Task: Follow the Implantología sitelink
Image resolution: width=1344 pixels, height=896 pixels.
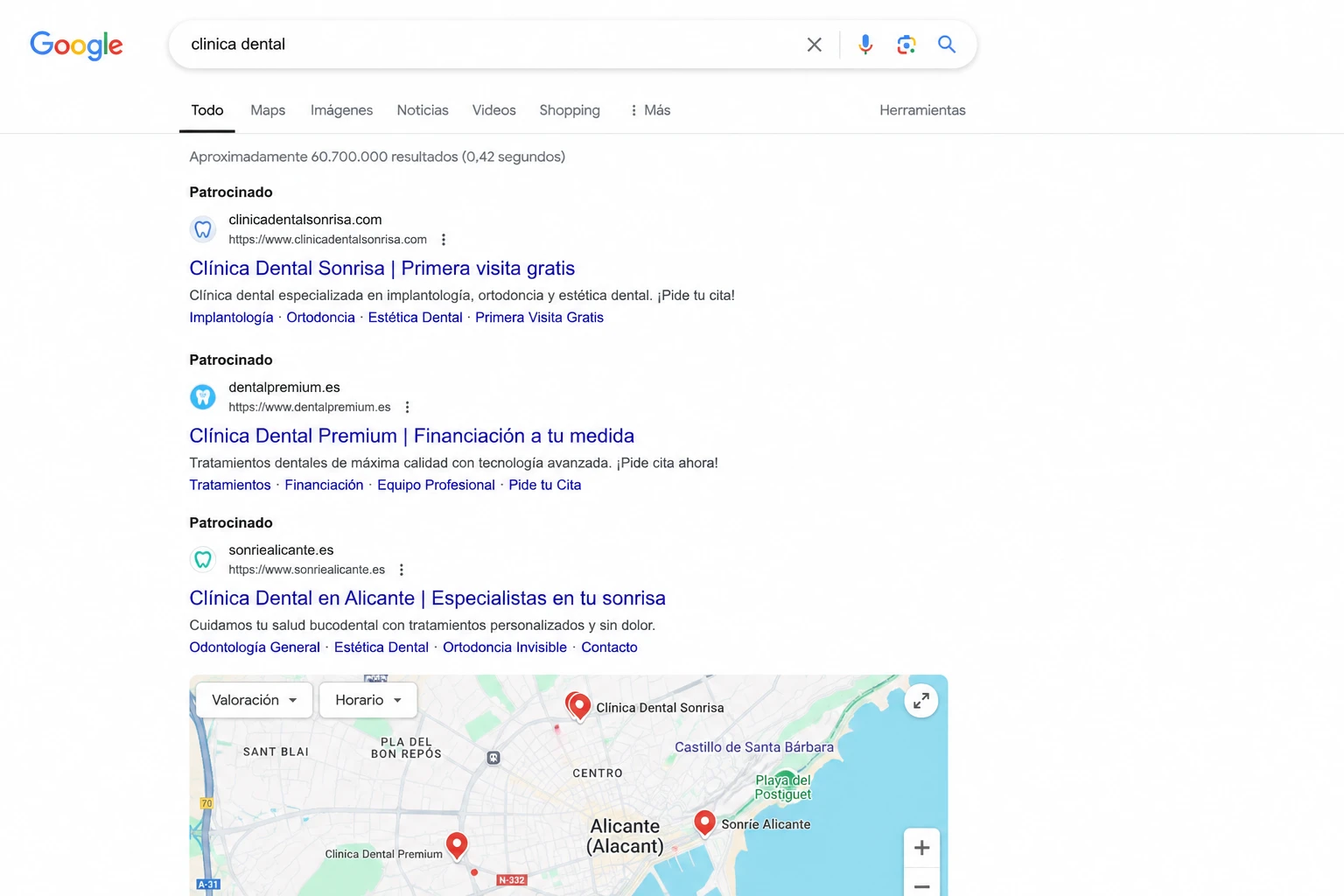Action: pyautogui.click(x=231, y=318)
